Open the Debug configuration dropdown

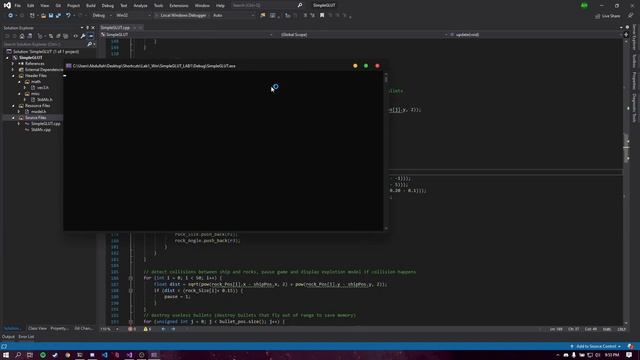click(101, 16)
